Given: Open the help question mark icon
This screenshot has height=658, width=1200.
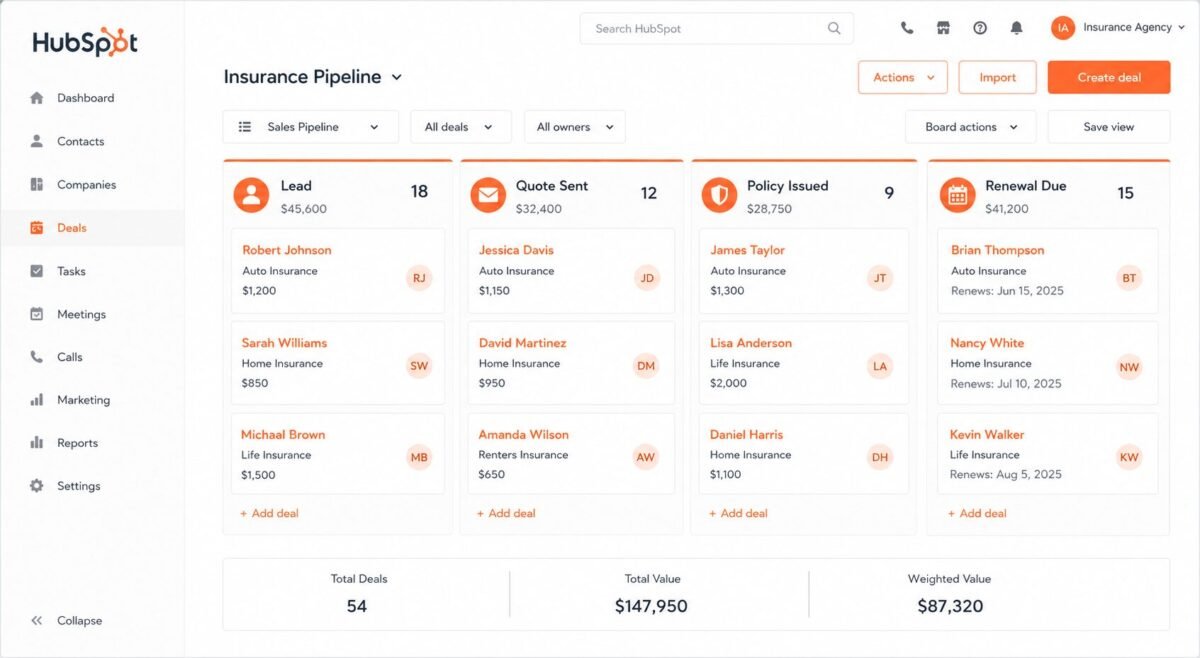Looking at the screenshot, I should coord(980,28).
